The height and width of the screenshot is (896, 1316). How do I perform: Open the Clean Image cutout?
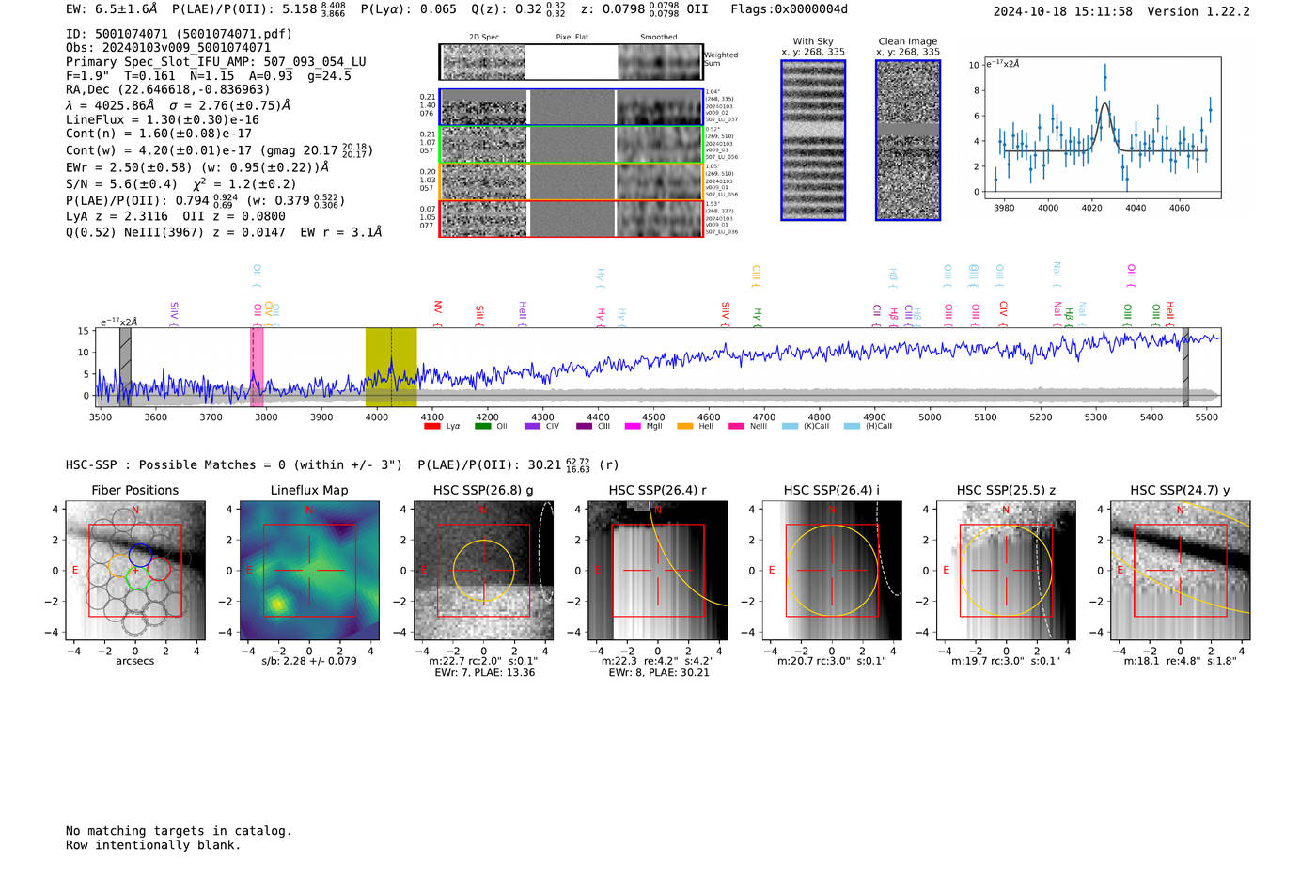908,140
